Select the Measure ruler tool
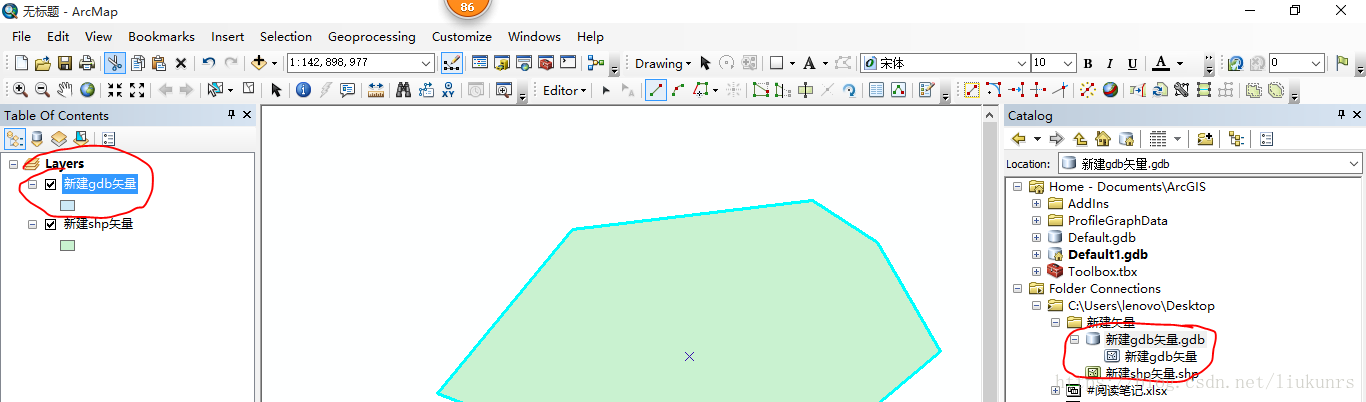The image size is (1366, 402). coord(376,90)
